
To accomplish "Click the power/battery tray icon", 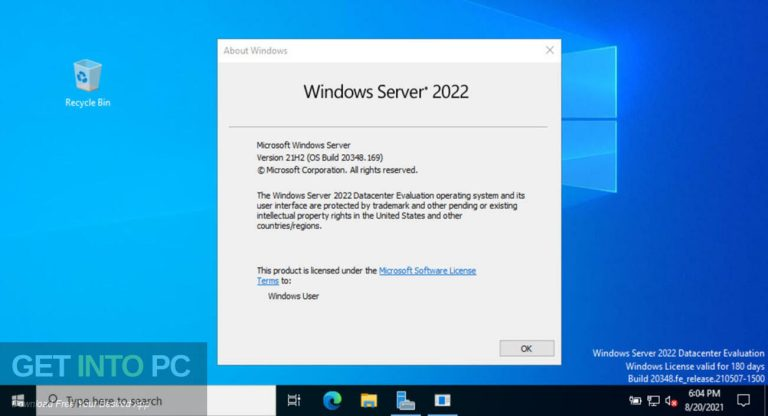I will [635, 401].
